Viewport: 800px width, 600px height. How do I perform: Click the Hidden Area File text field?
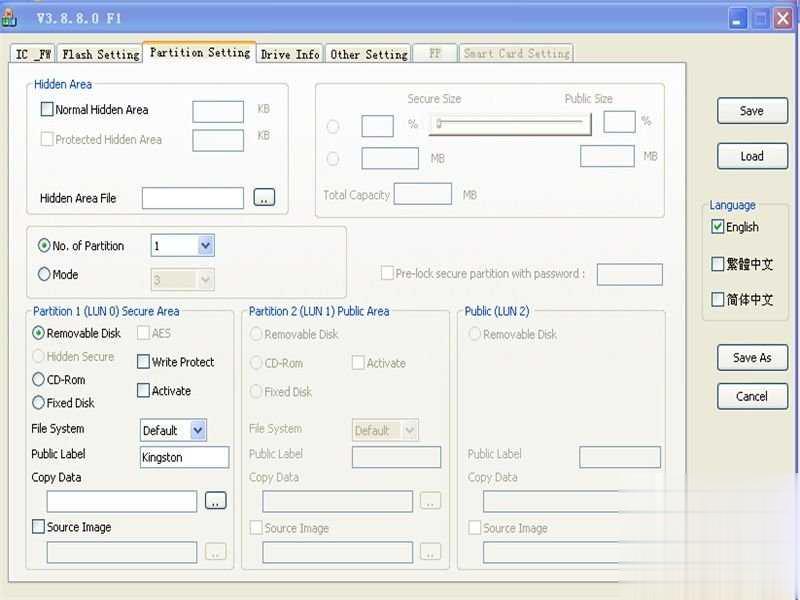click(x=193, y=198)
